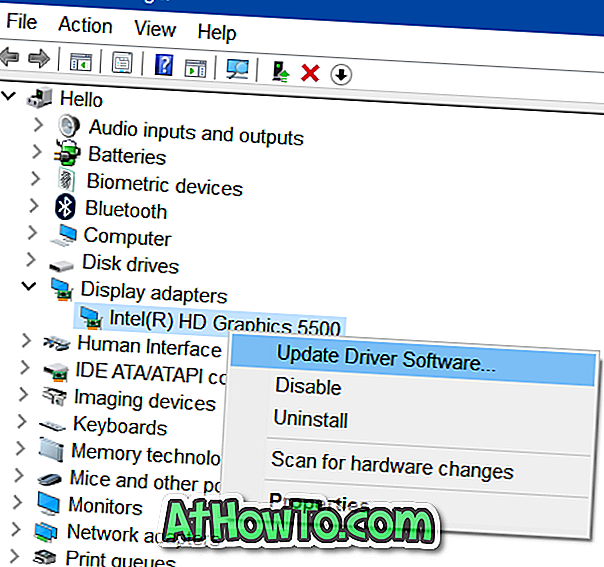Choose Scan for hardware changes menu entry

(x=392, y=465)
